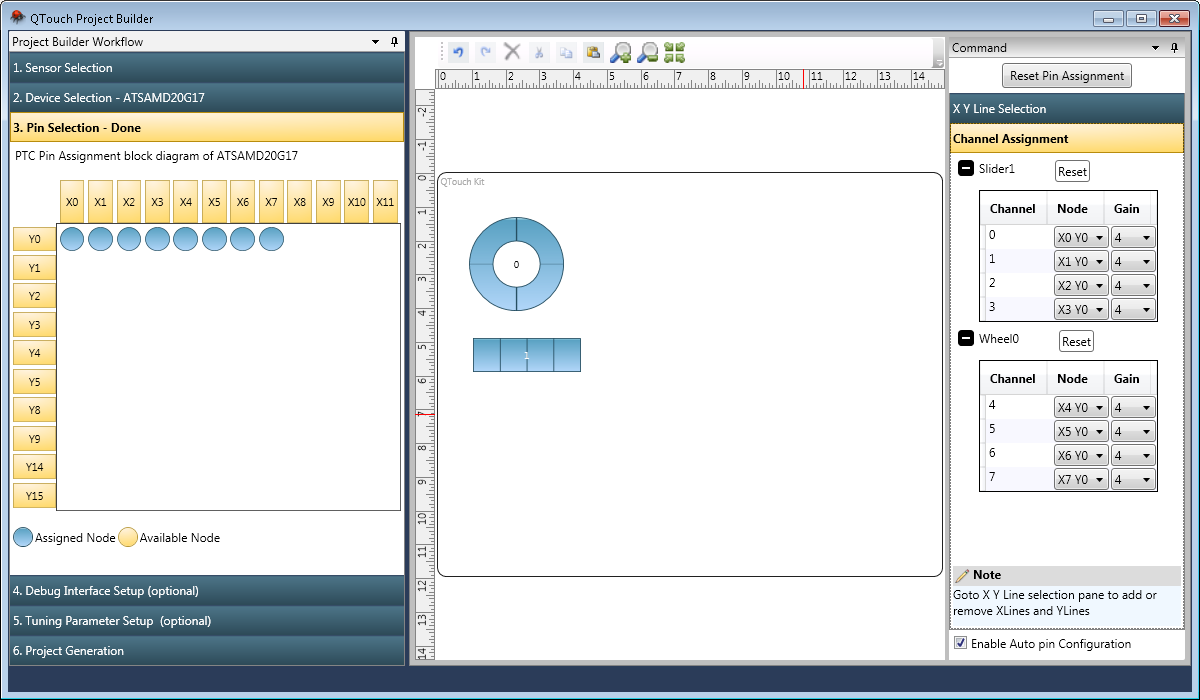1200x700 pixels.
Task: Click the Cut scissors icon
Action: pos(539,52)
